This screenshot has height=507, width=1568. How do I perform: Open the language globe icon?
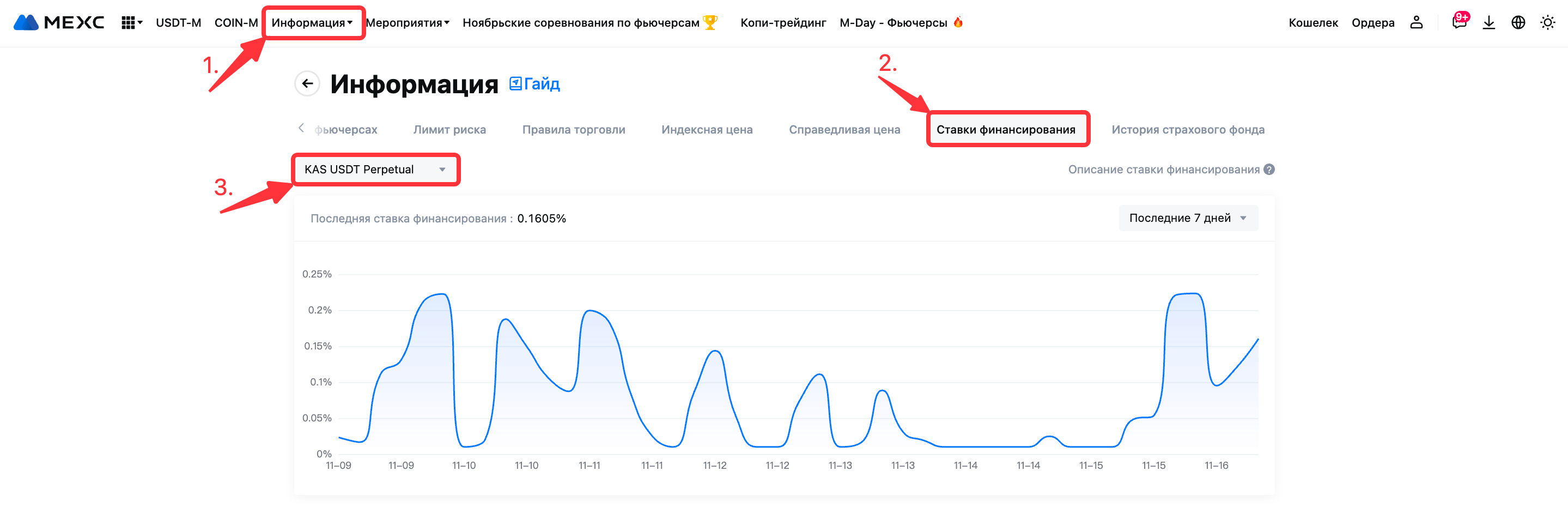[x=1518, y=22]
